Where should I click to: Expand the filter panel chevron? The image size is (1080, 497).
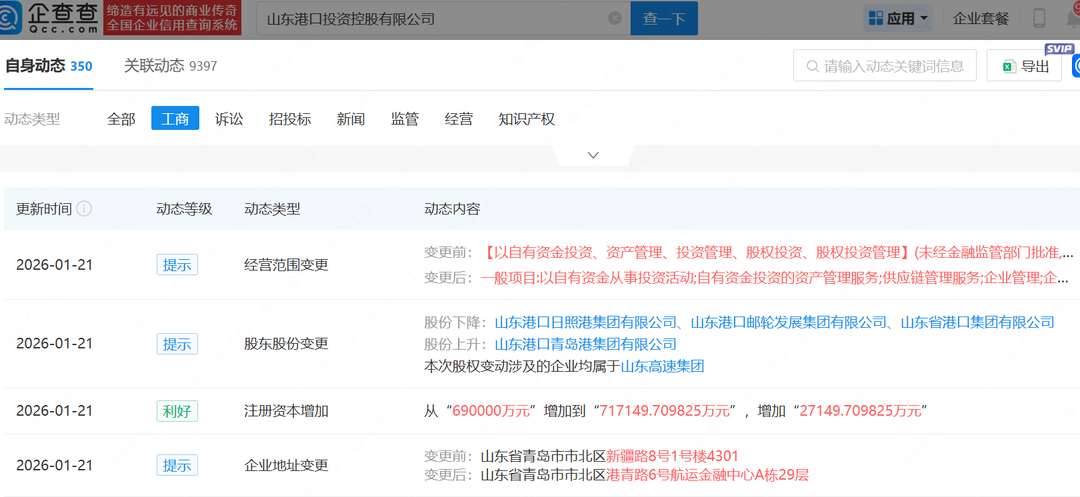593,155
